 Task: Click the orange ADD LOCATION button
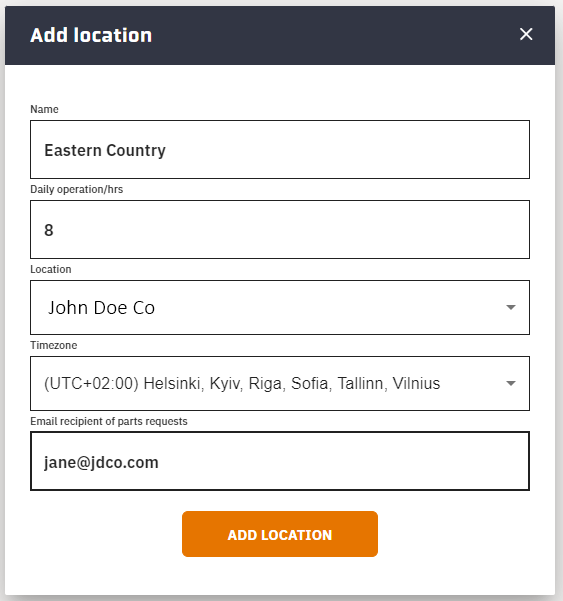pyautogui.click(x=280, y=534)
